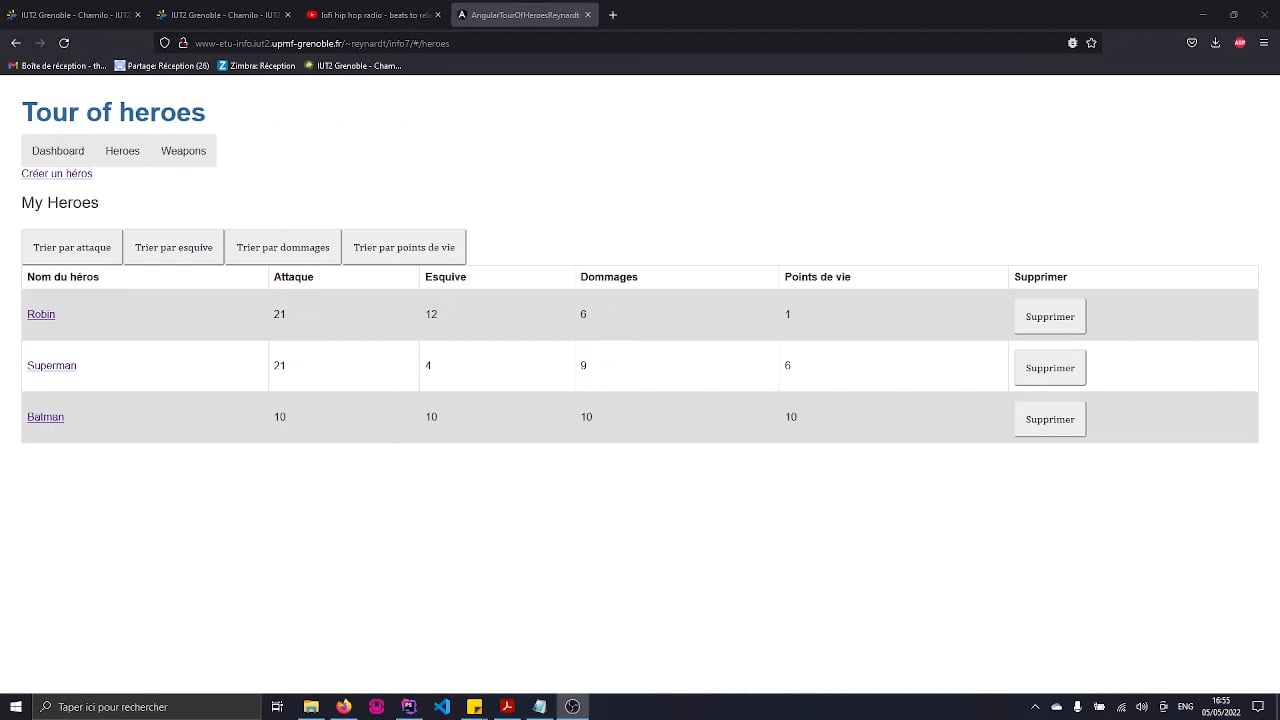Switch to the first IUT2 Grenoble Chamilo tab
The width and height of the screenshot is (1280, 720).
73,15
